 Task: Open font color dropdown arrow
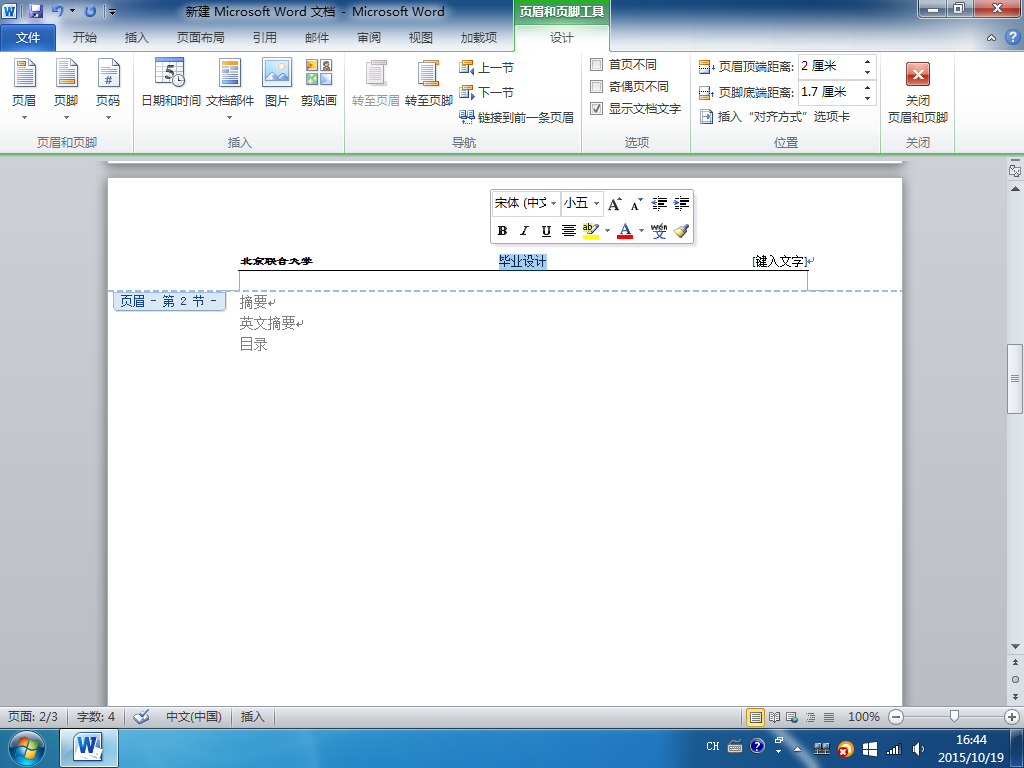pyautogui.click(x=641, y=231)
